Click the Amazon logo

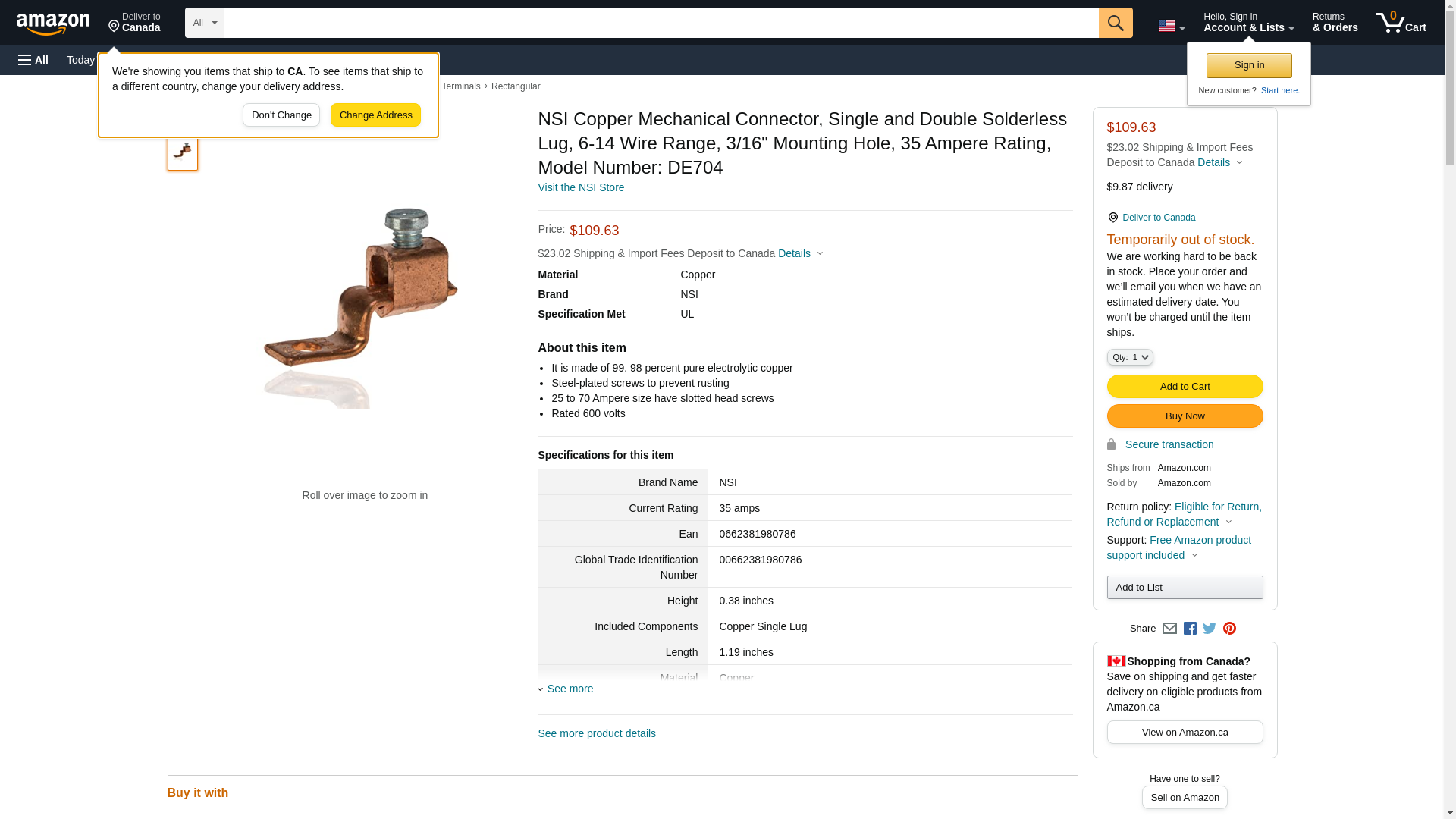53,24
